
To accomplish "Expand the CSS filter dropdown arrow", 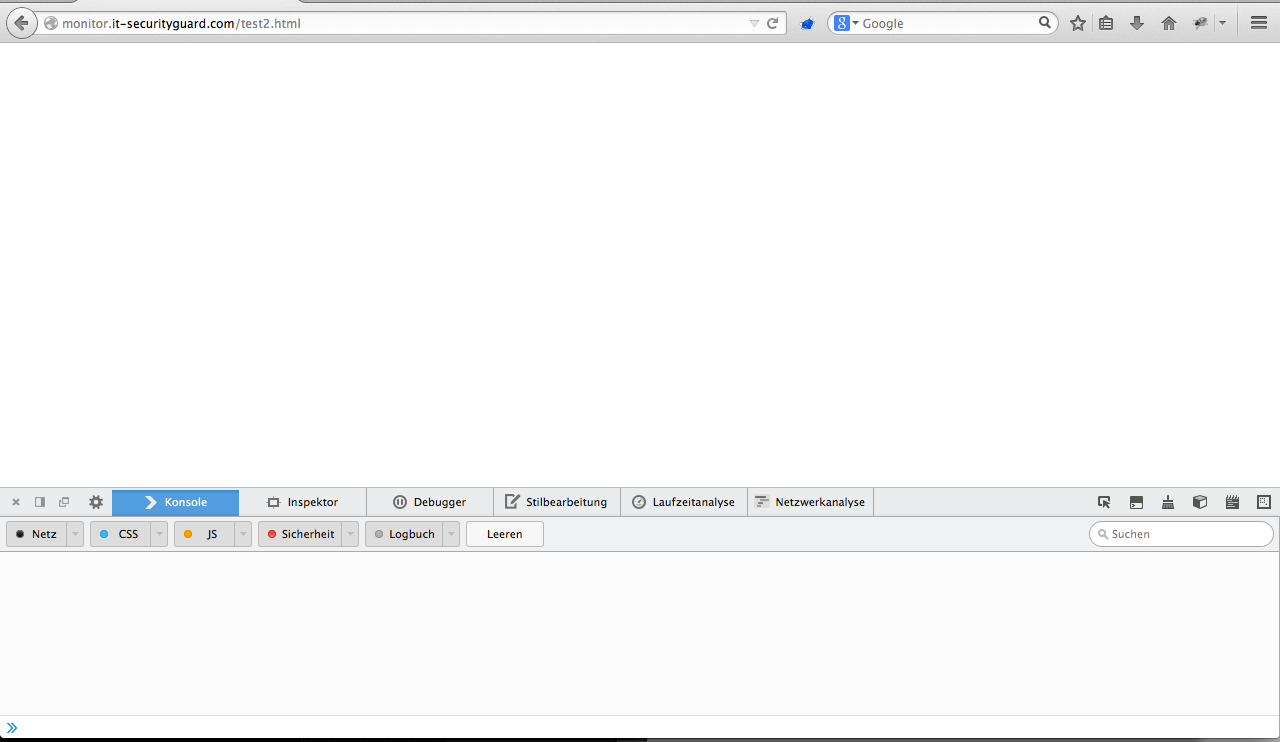I will click(x=159, y=534).
